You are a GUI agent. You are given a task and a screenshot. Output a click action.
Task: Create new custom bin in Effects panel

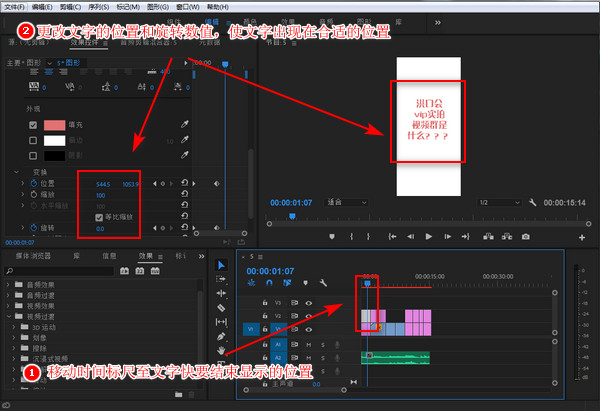(x=179, y=394)
